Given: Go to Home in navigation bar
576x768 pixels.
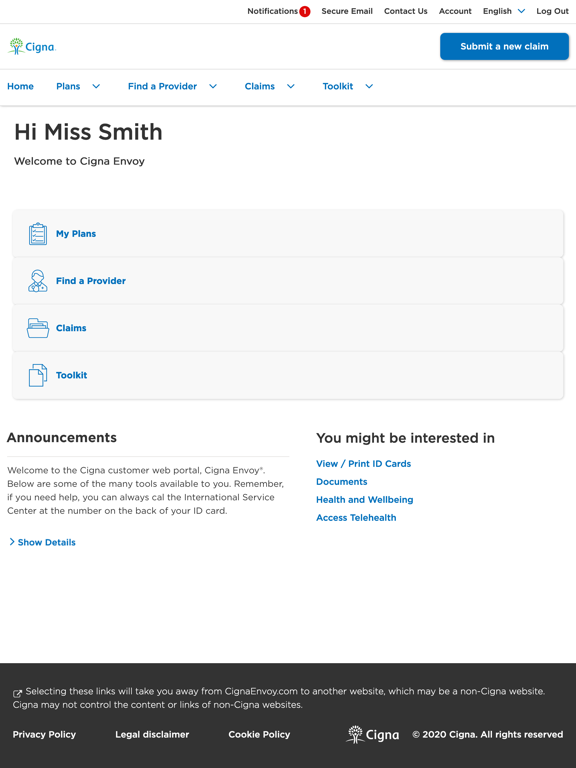Looking at the screenshot, I should 21,86.
